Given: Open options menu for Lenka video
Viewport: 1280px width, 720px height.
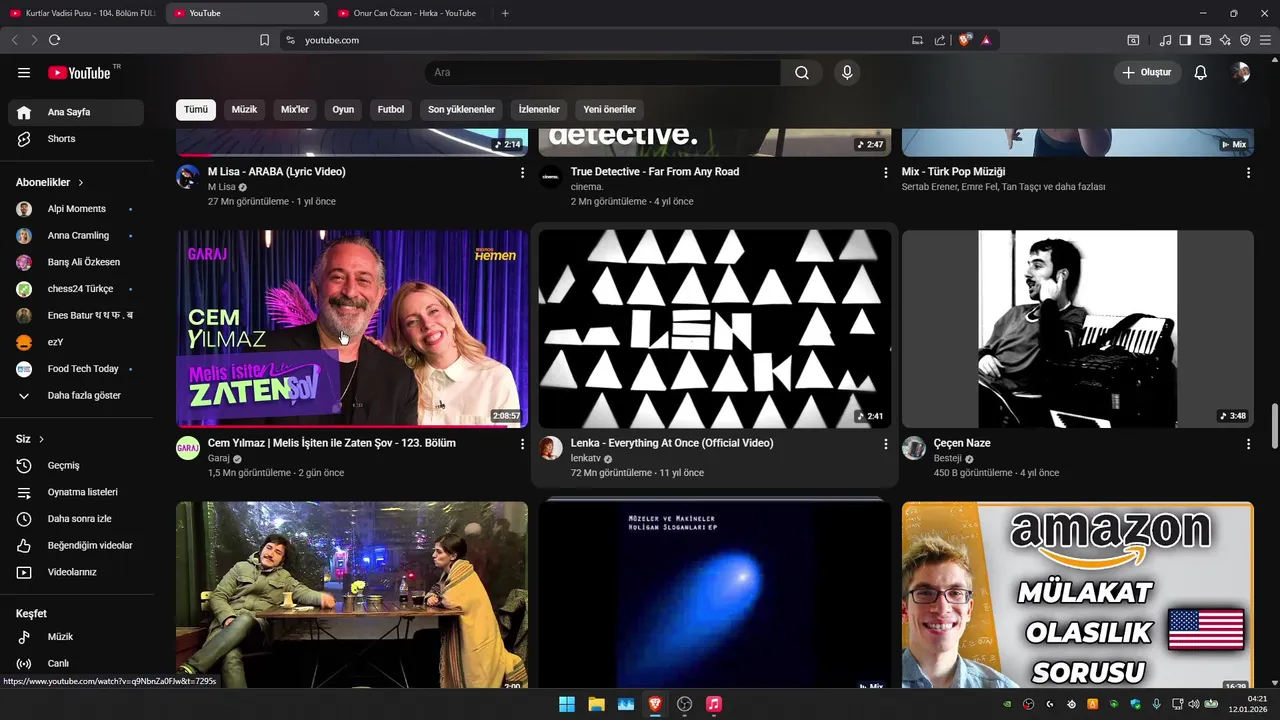Looking at the screenshot, I should tap(885, 444).
